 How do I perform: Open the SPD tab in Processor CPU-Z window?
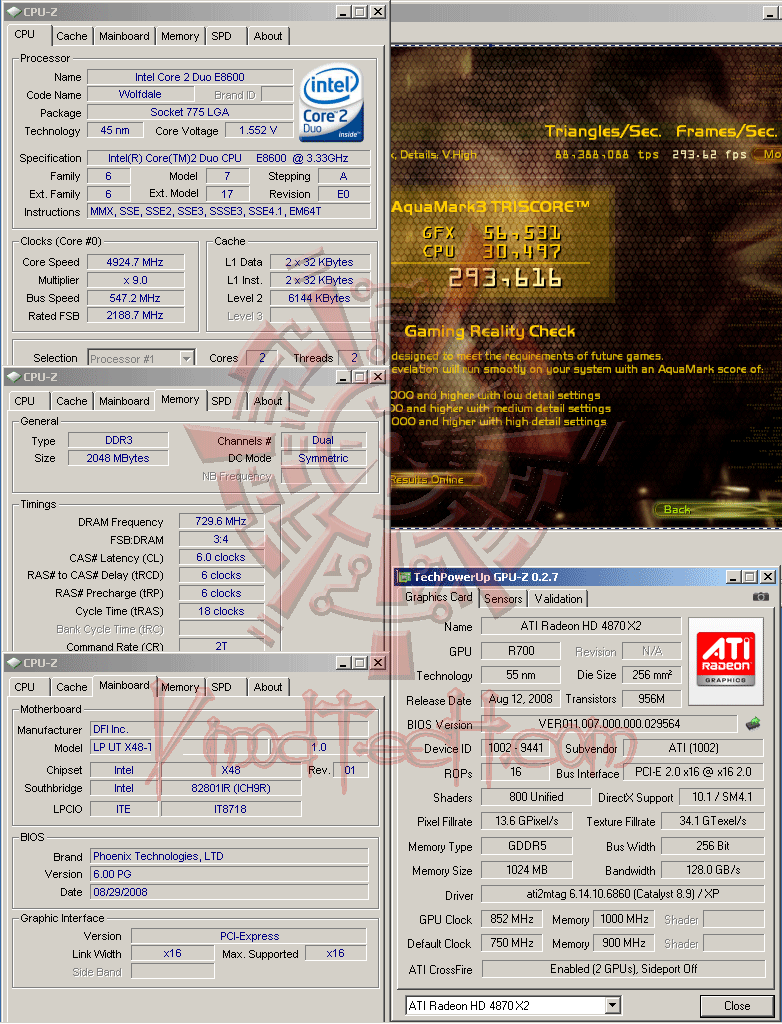(x=221, y=37)
